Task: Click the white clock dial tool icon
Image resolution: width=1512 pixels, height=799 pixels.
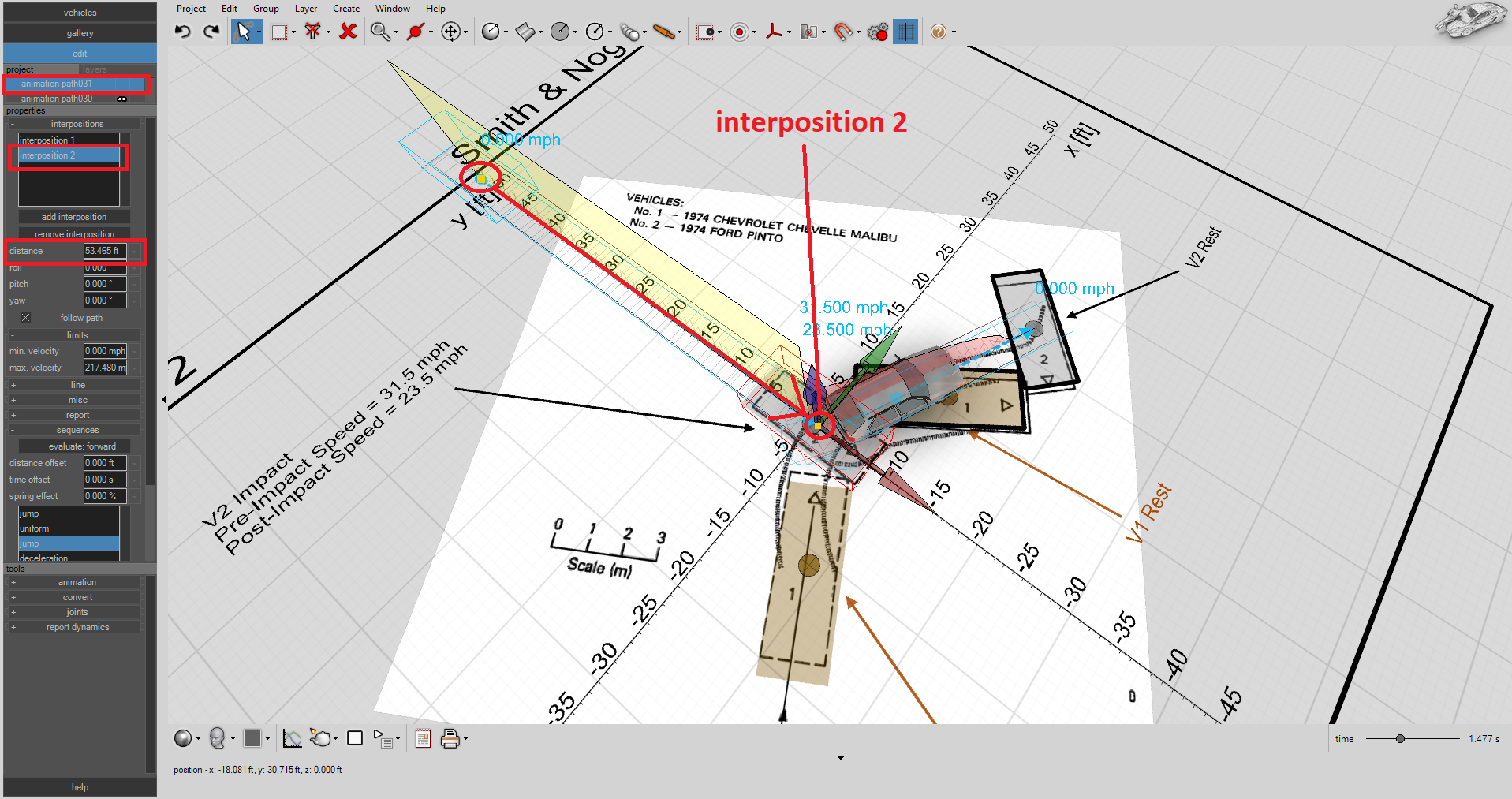Action: point(595,32)
